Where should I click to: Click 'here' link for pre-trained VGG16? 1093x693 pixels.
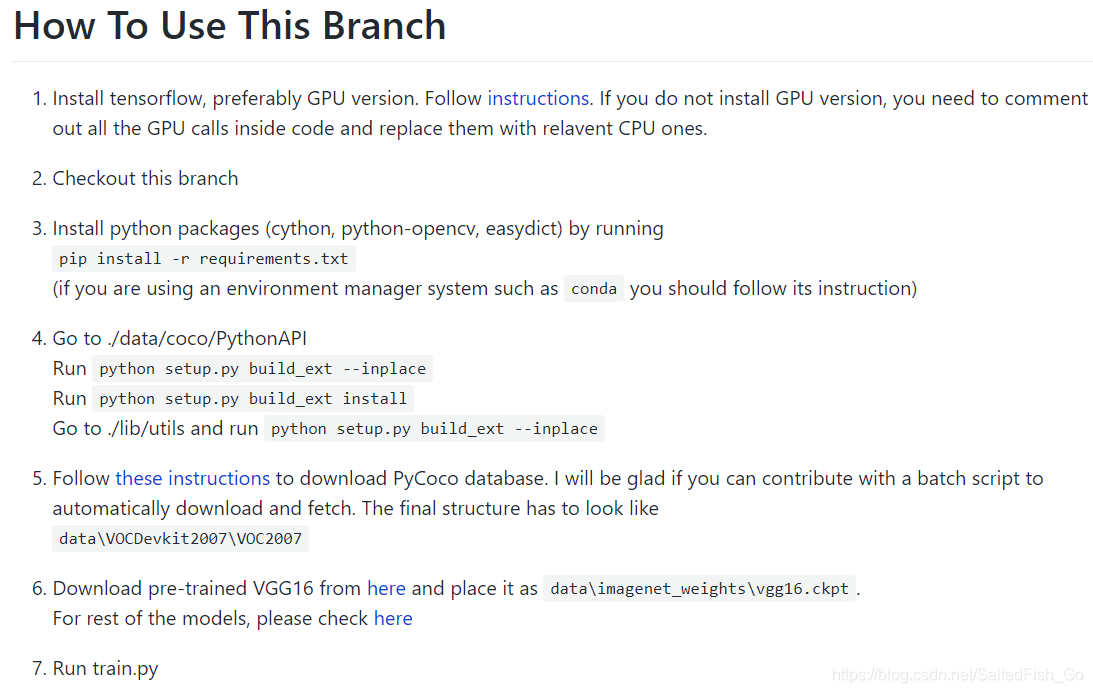[386, 588]
